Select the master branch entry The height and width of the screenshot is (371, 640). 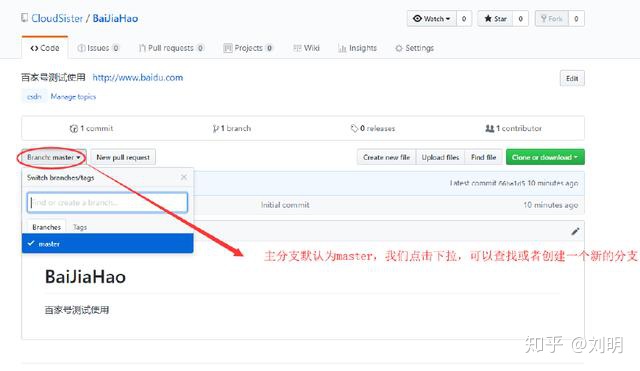pos(107,243)
